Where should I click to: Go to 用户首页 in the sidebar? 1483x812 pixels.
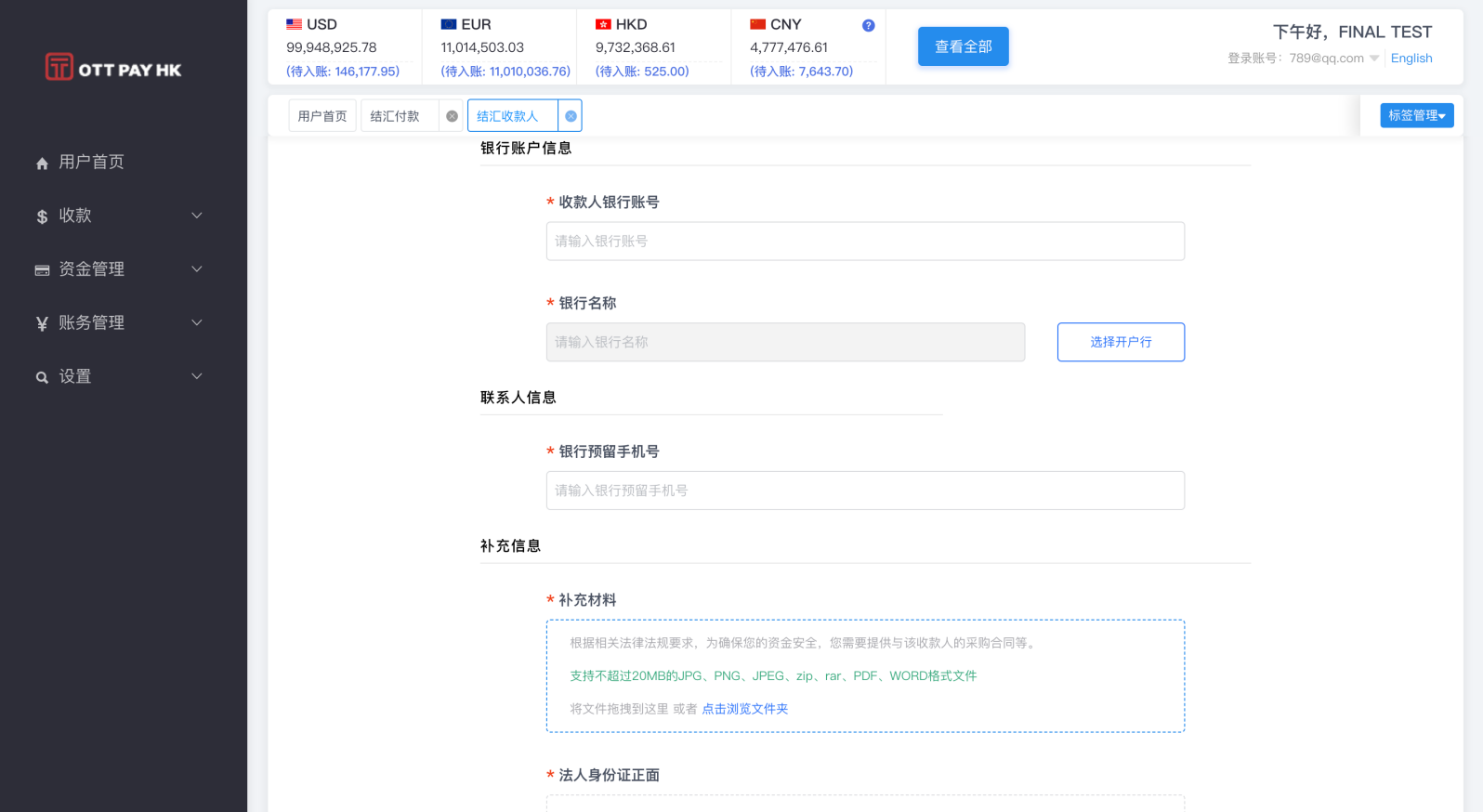[x=91, y=162]
